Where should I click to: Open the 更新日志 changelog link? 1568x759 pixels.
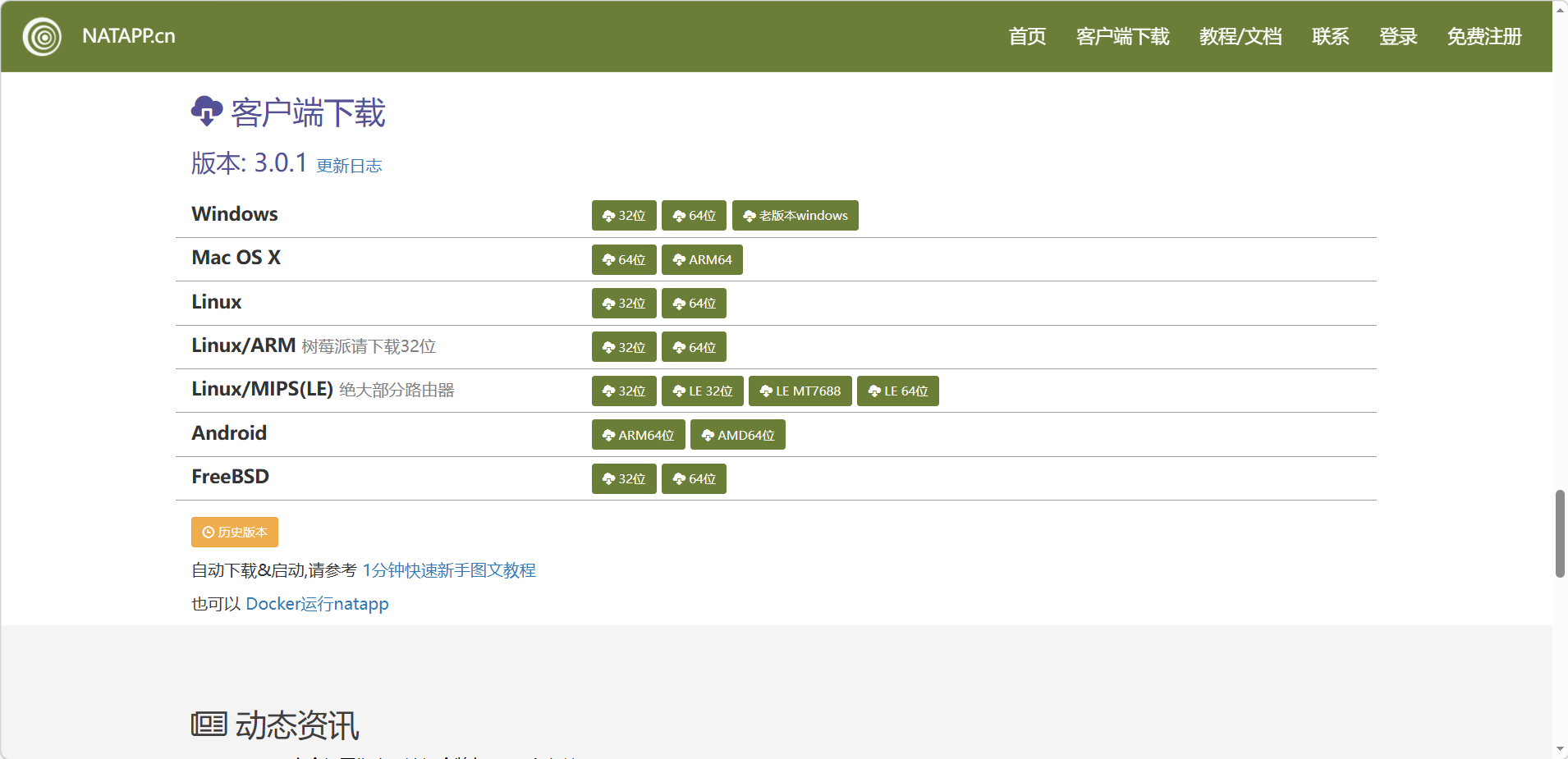tap(349, 166)
